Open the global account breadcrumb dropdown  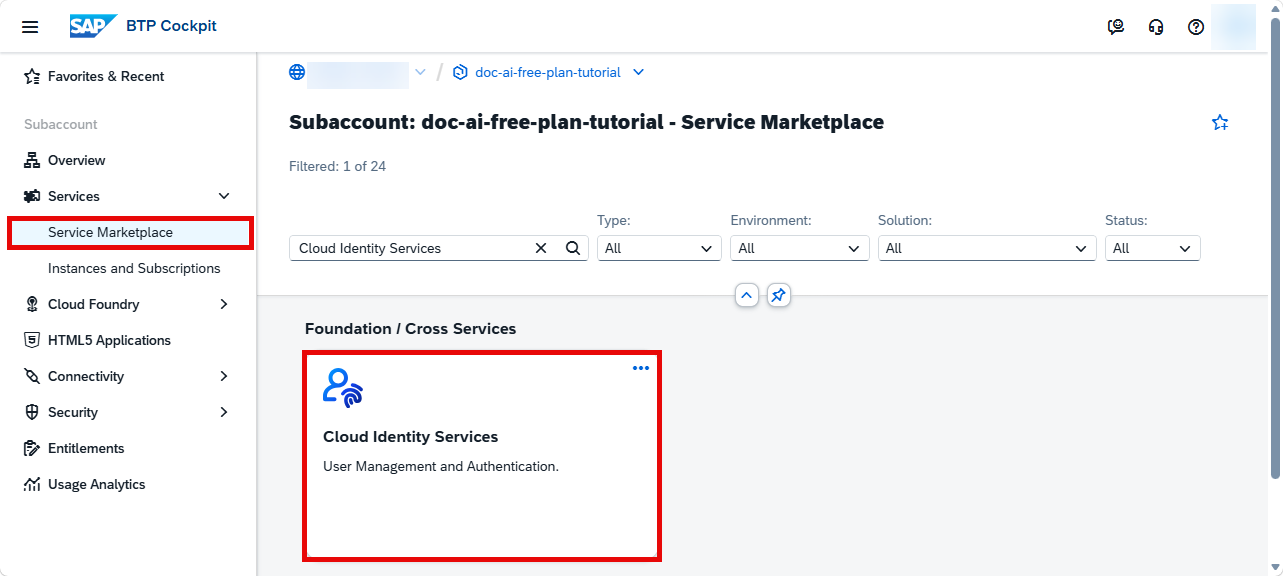420,72
